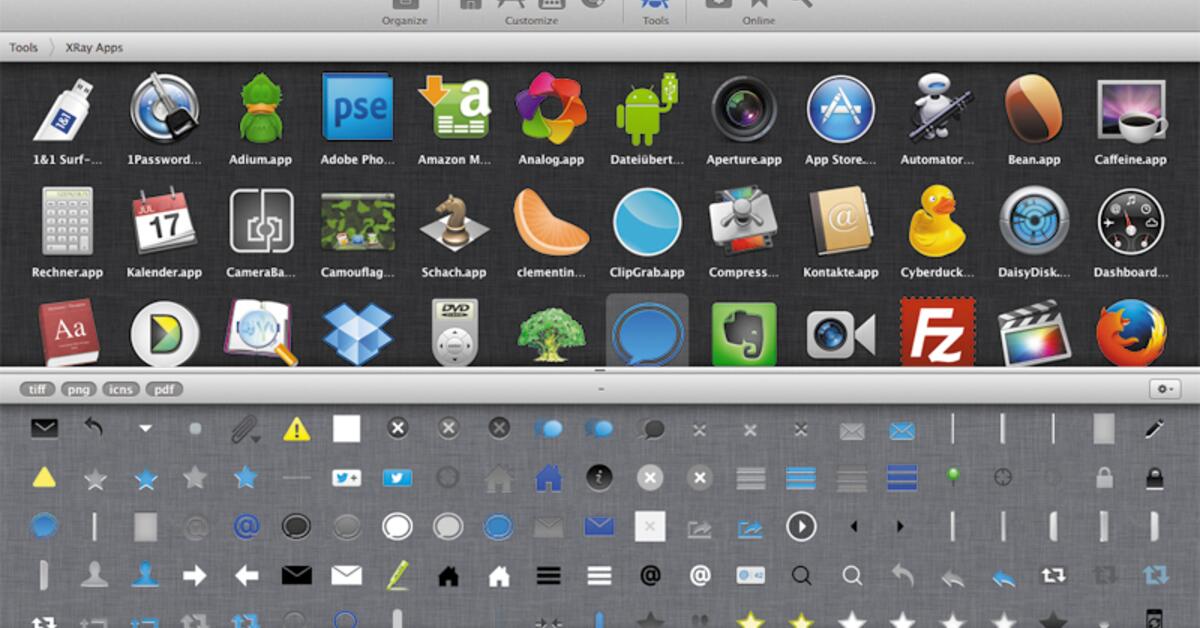Click Tools in the breadcrumb bar
This screenshot has width=1200, height=628.
[23, 46]
